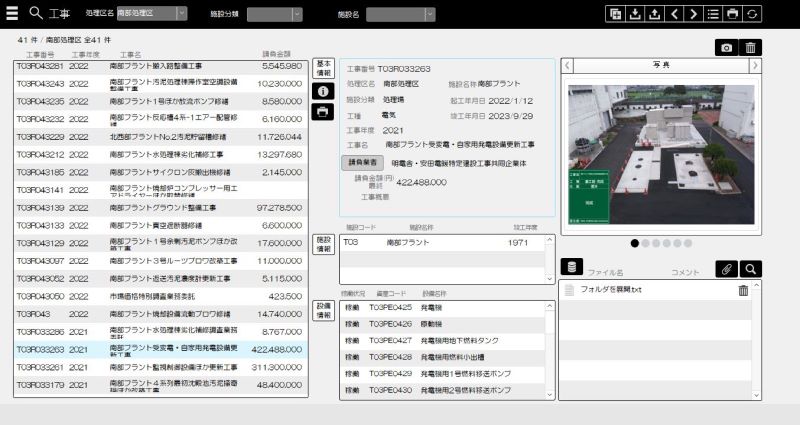The width and height of the screenshot is (800, 425).
Task: Click the 工事番号 column header
Action: (40, 54)
